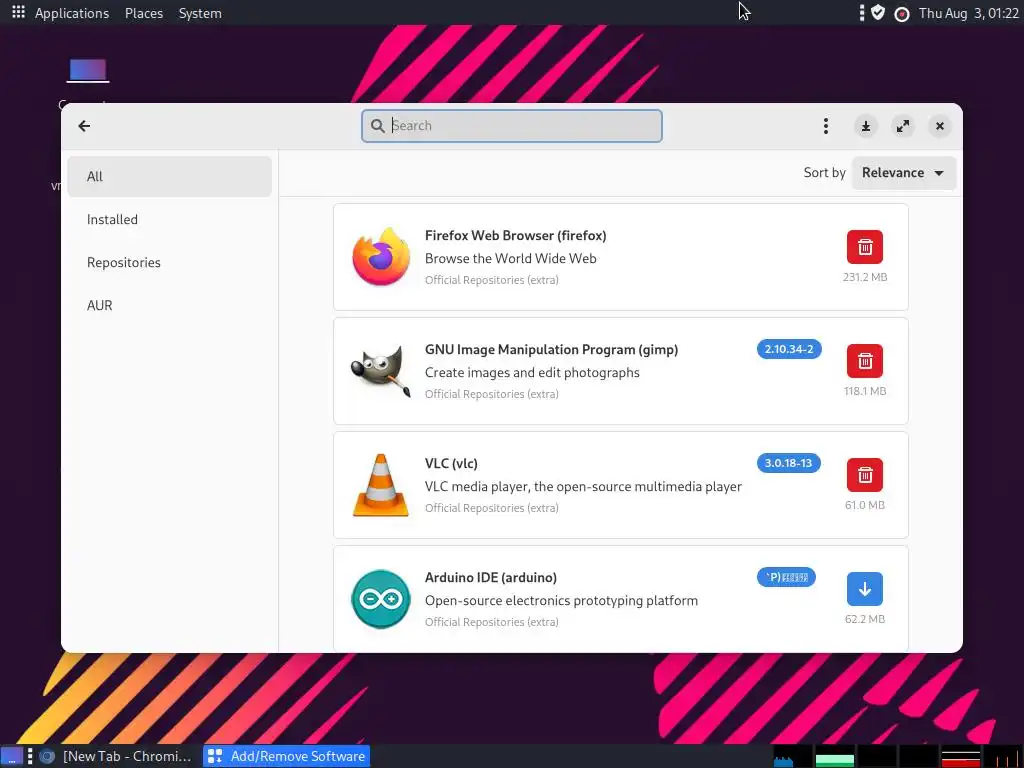1024x768 pixels.
Task: Click the Add/Remove Software taskbar button
Action: point(287,757)
